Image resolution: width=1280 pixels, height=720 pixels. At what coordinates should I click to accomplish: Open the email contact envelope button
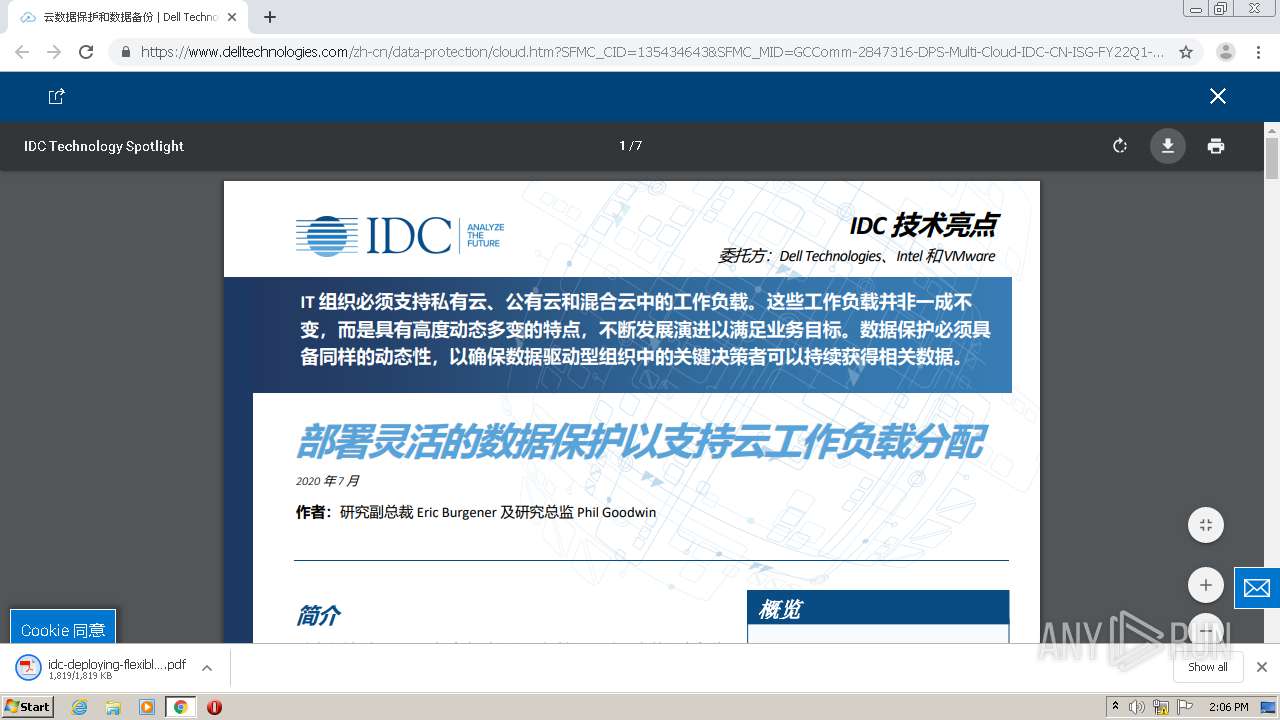[x=1257, y=588]
